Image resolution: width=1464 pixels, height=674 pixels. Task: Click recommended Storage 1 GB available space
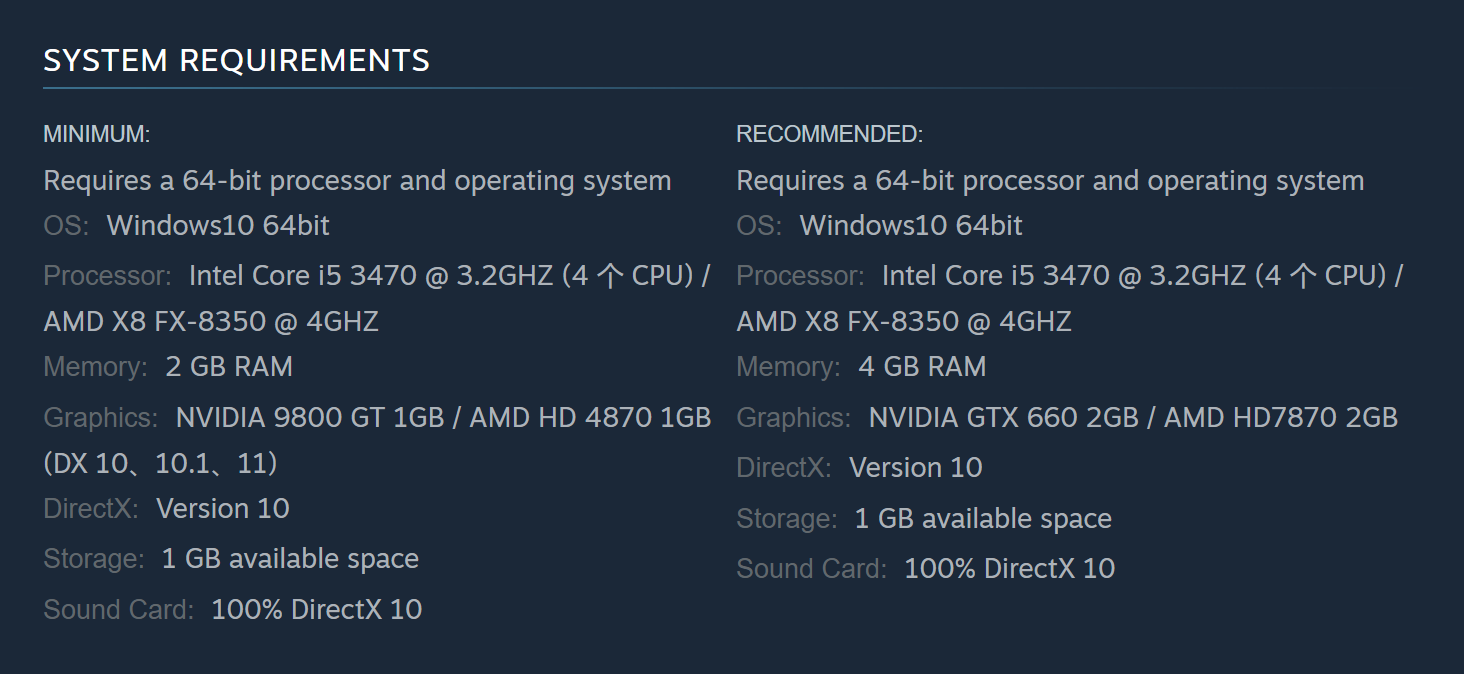tap(983, 519)
